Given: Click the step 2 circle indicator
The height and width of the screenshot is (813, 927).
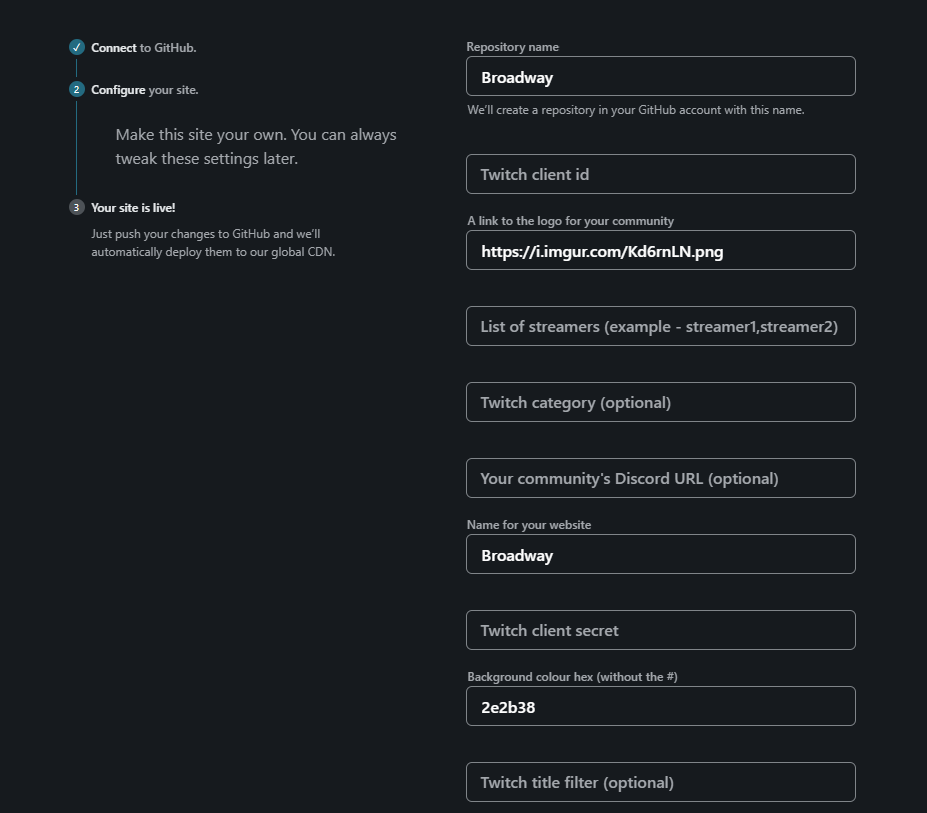Looking at the screenshot, I should coord(77,90).
